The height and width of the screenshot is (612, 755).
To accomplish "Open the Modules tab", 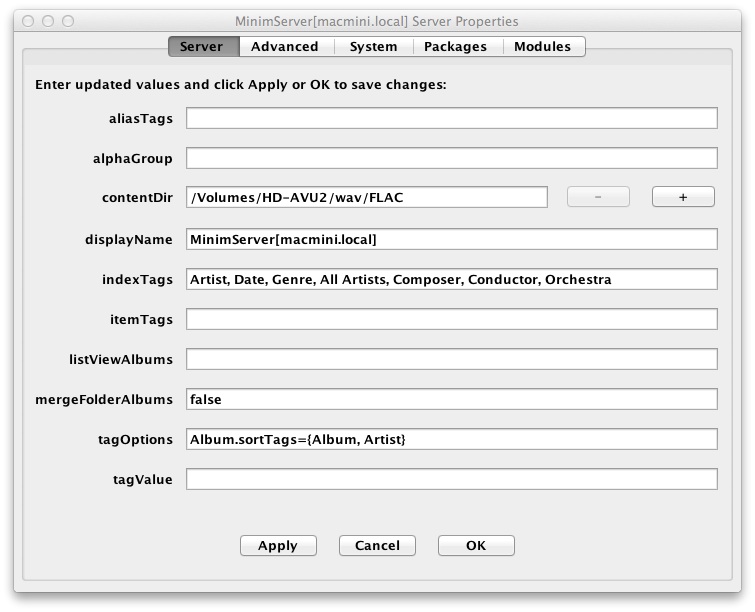I will click(543, 47).
